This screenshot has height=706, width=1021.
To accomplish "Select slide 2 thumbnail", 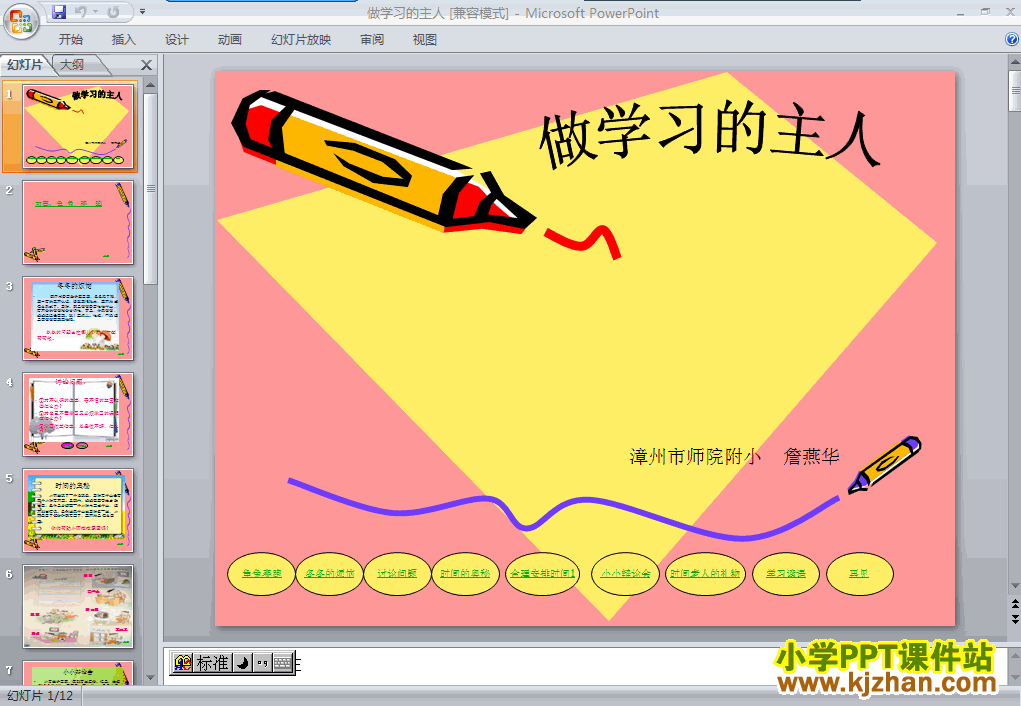I will tap(78, 222).
